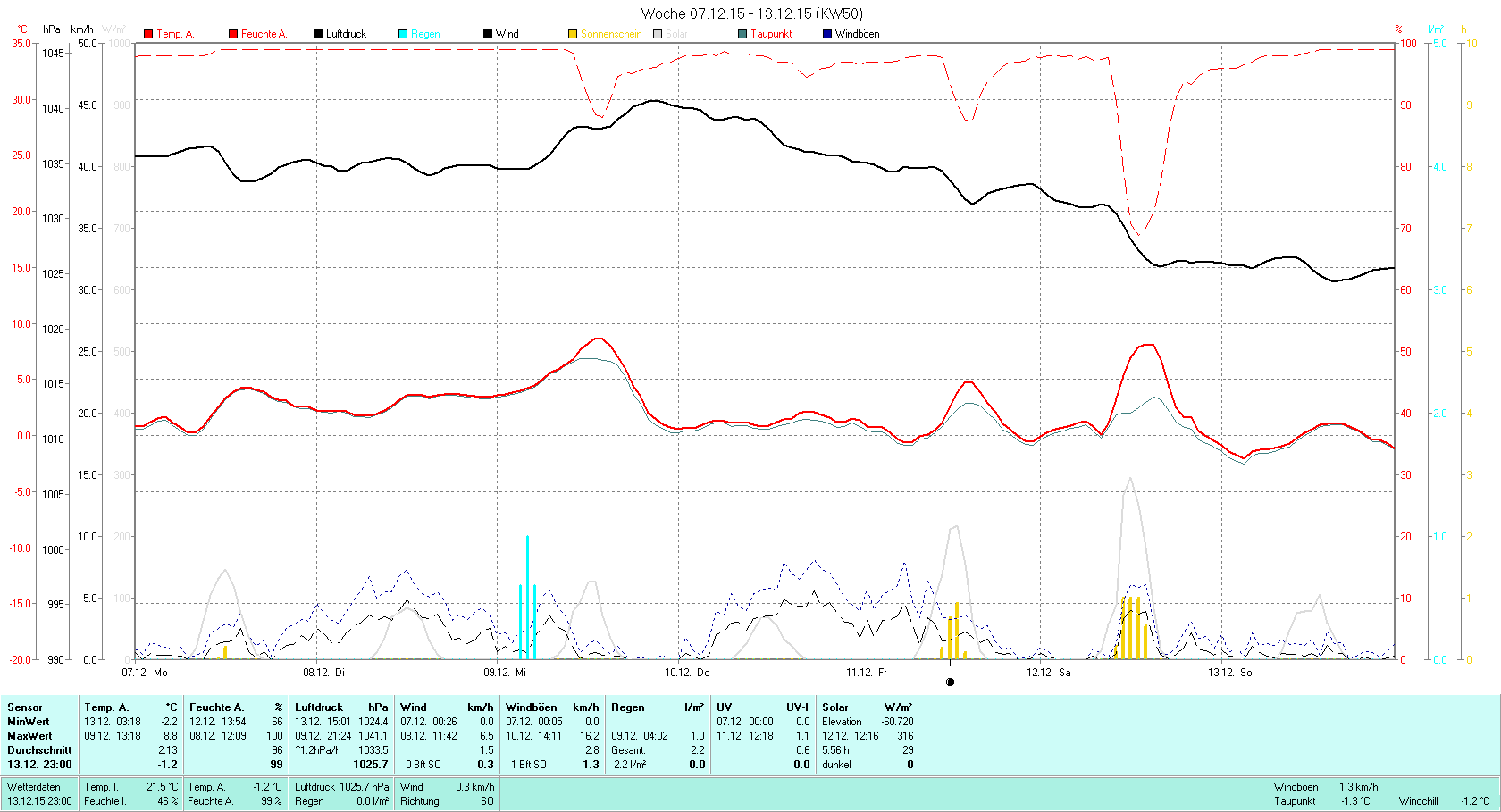Click the indoor humidity 'Feuchte I.' label
Viewport: 1501px width, 812px height.
105,801
